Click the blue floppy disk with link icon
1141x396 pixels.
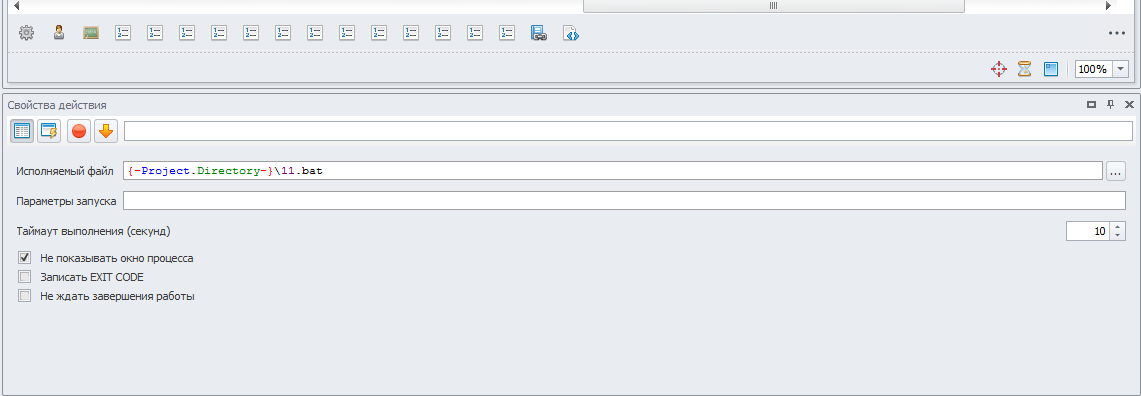[x=538, y=33]
